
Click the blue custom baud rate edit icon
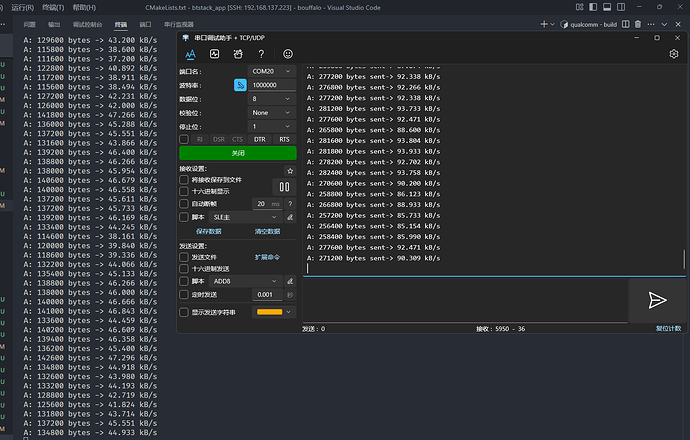(x=240, y=85)
